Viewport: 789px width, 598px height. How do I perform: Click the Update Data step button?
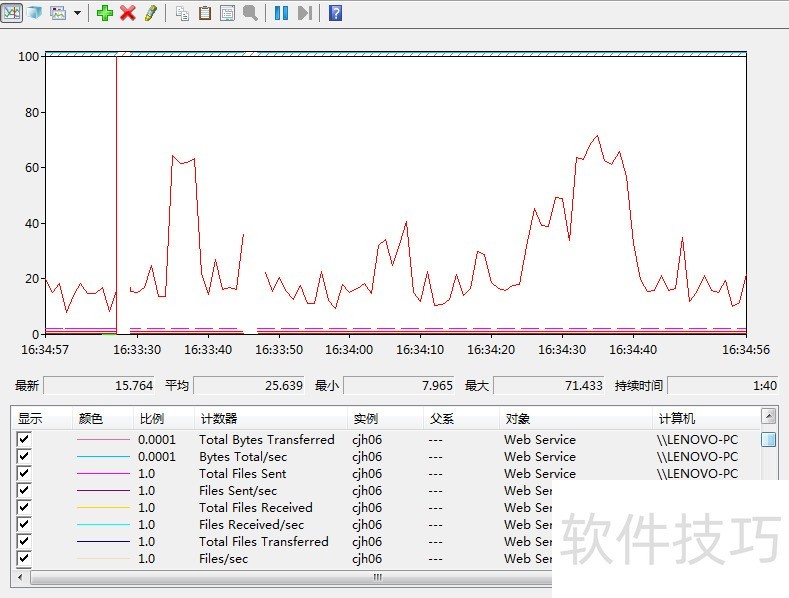coord(304,13)
